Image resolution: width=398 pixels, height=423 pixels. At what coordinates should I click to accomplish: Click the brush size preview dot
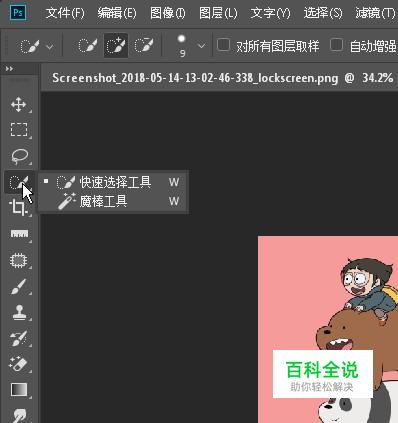pos(181,39)
